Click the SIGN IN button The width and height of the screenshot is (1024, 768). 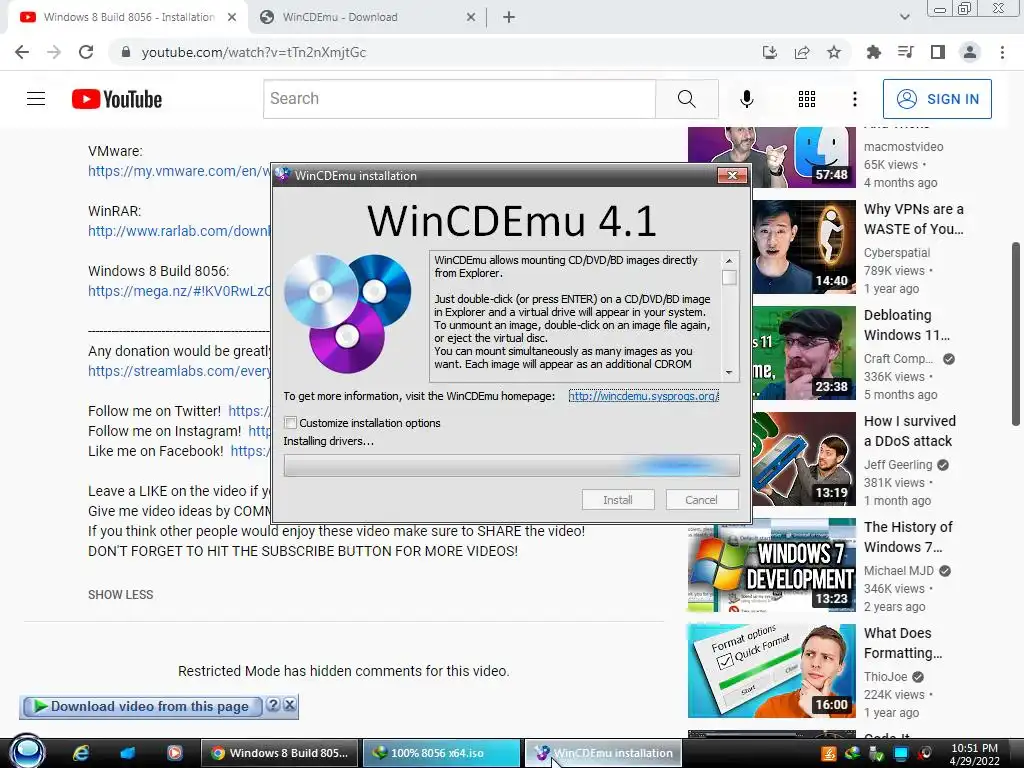(937, 99)
